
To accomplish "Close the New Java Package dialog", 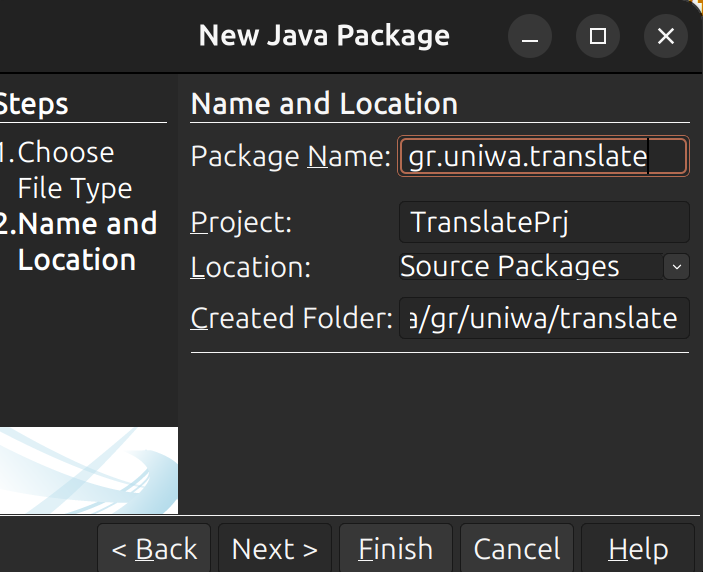I will (666, 36).
